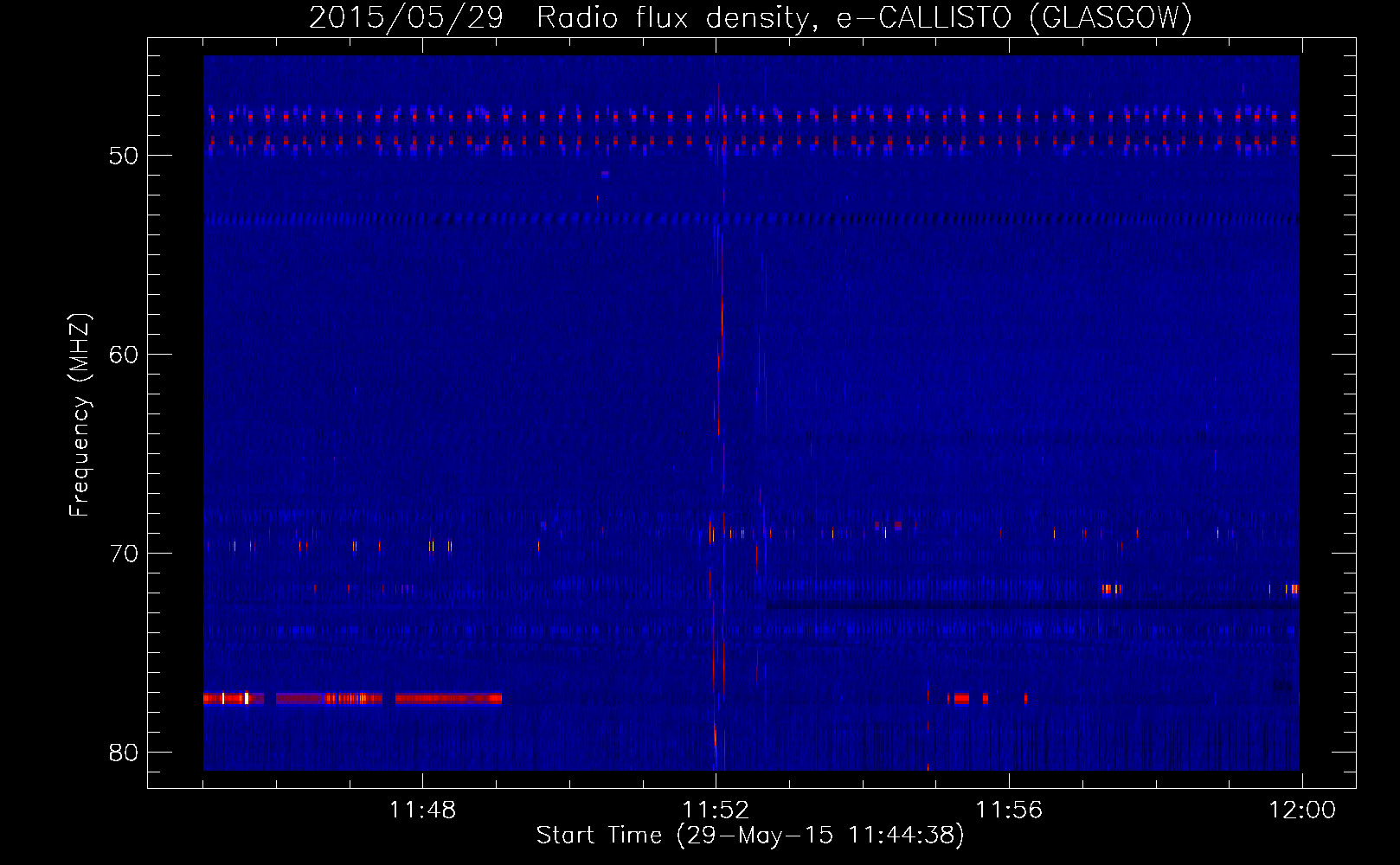Click the '12:00' time tick label

tap(1302, 811)
